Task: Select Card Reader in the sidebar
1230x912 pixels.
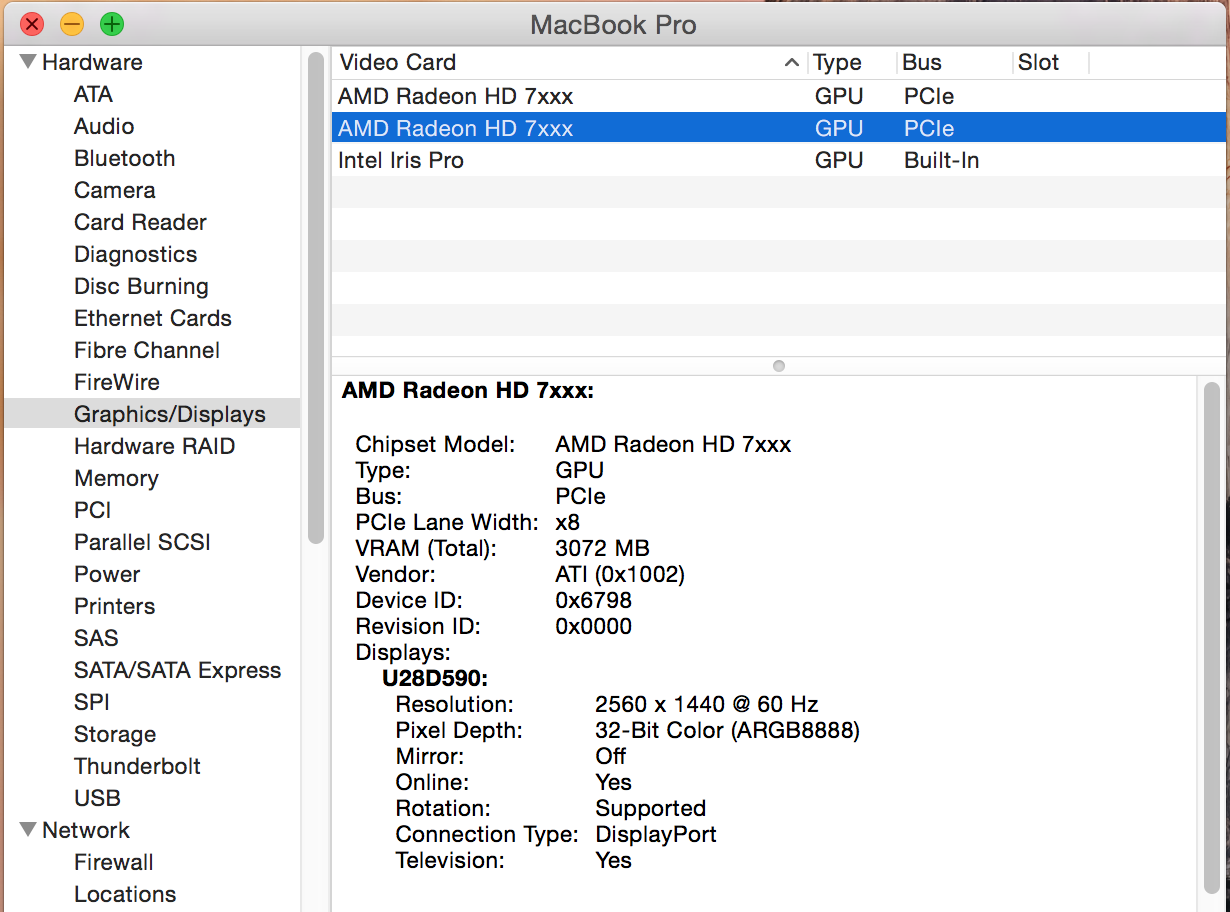Action: (x=140, y=223)
